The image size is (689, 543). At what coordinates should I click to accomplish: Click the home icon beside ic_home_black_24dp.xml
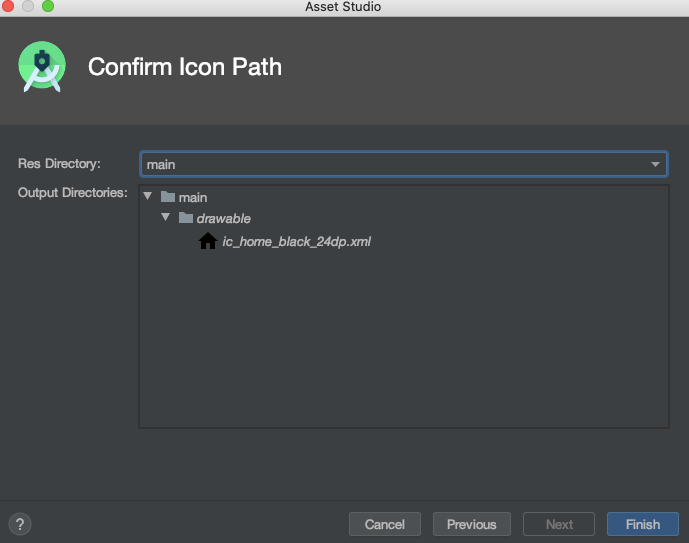tap(207, 241)
